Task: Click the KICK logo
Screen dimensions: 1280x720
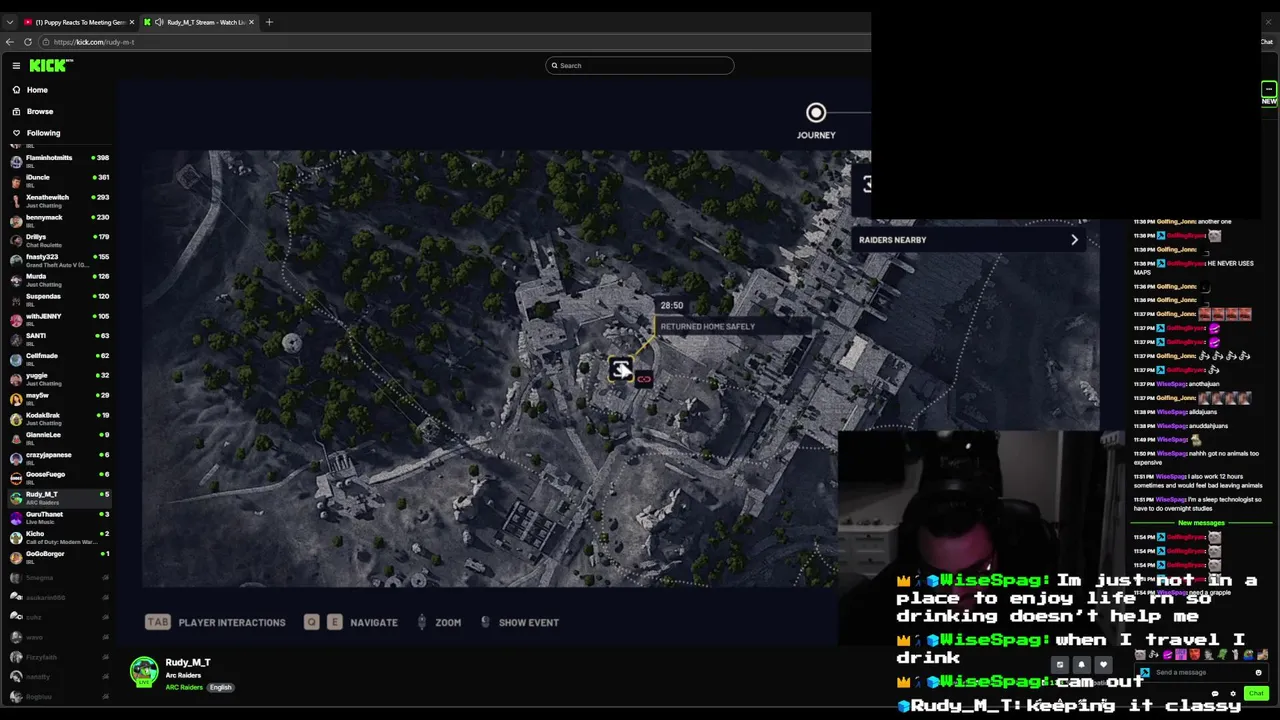Action: click(51, 65)
